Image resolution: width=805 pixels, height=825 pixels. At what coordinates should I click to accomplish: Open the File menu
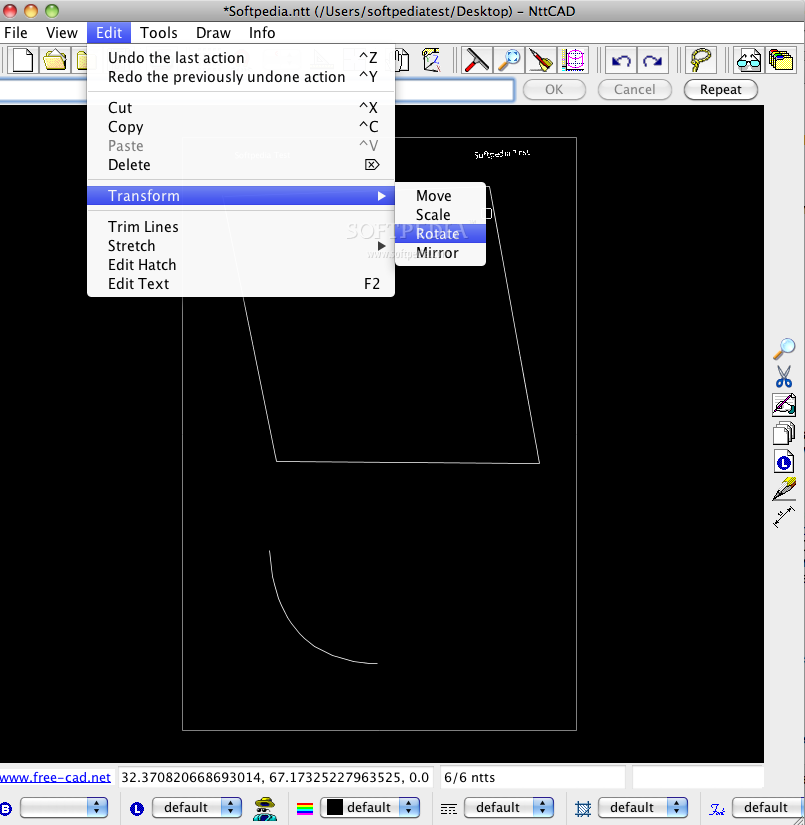pyautogui.click(x=16, y=33)
